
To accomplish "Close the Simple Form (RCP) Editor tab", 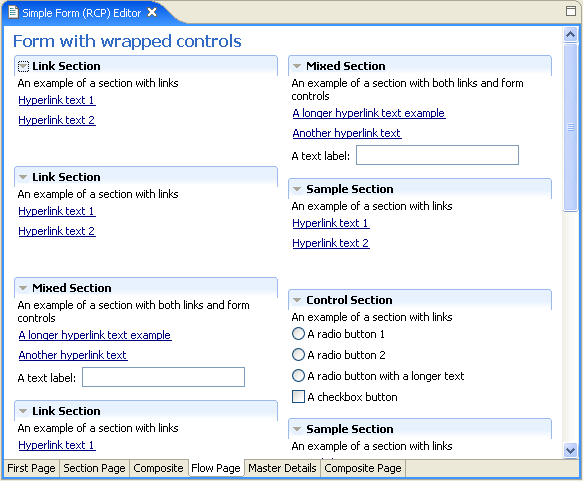I will tap(152, 13).
